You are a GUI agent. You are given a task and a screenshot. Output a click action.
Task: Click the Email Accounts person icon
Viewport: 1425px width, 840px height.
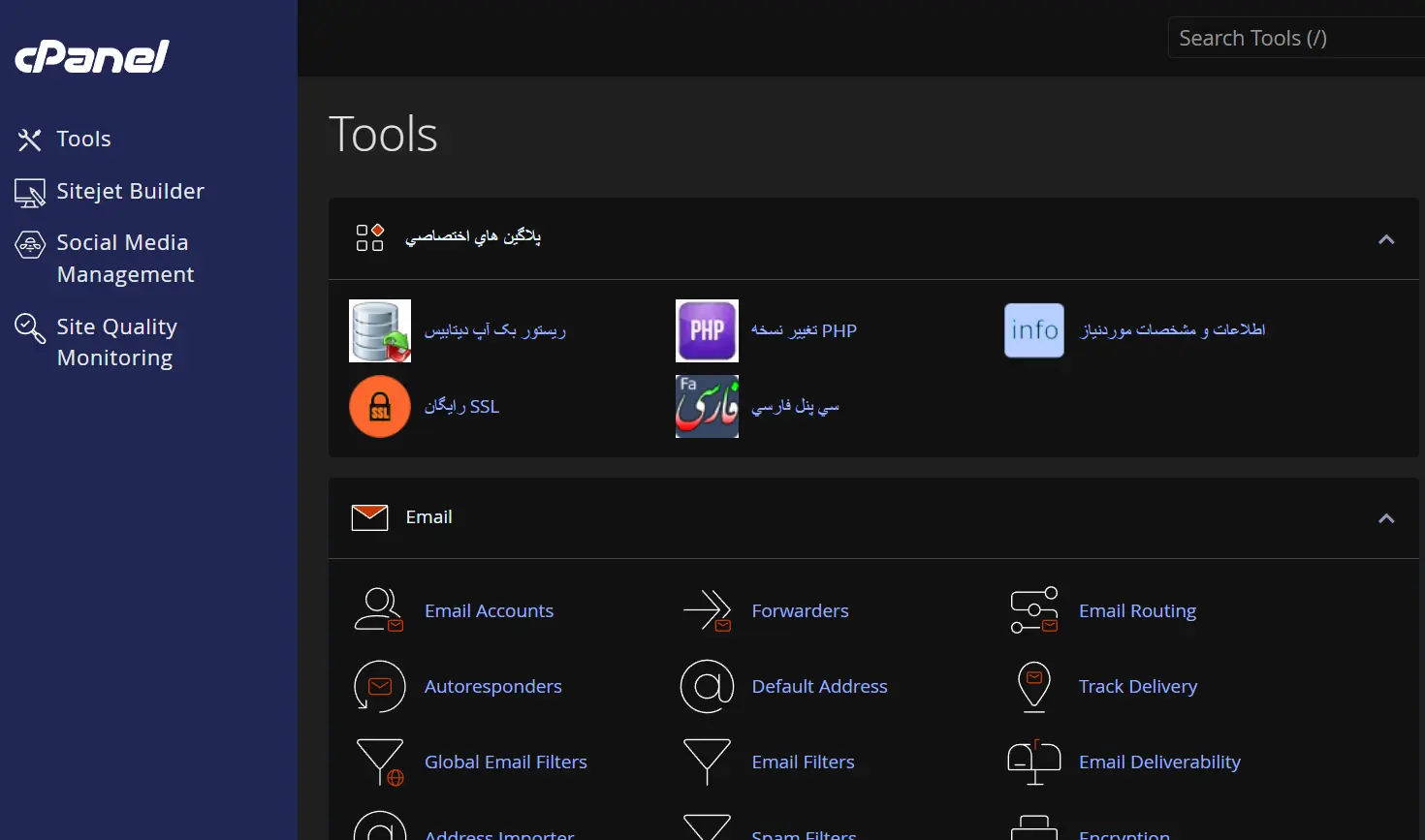pos(379,610)
